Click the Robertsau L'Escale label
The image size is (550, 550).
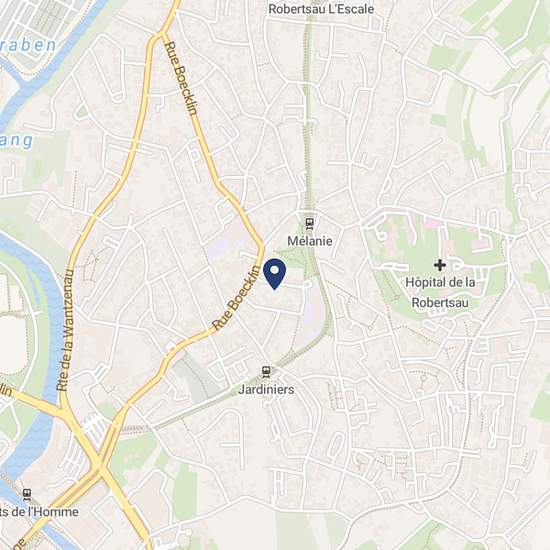321,9
